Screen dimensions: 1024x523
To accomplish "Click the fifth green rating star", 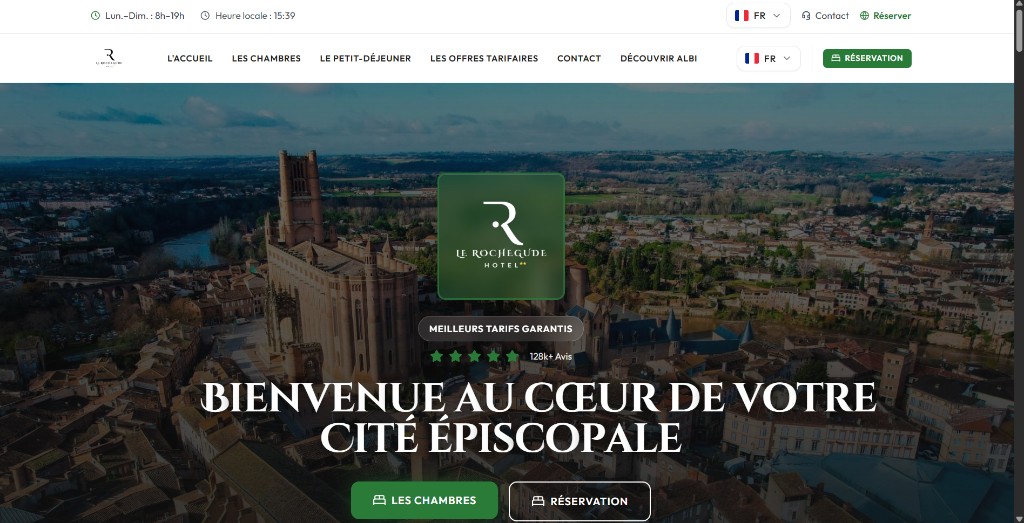I will click(513, 357).
